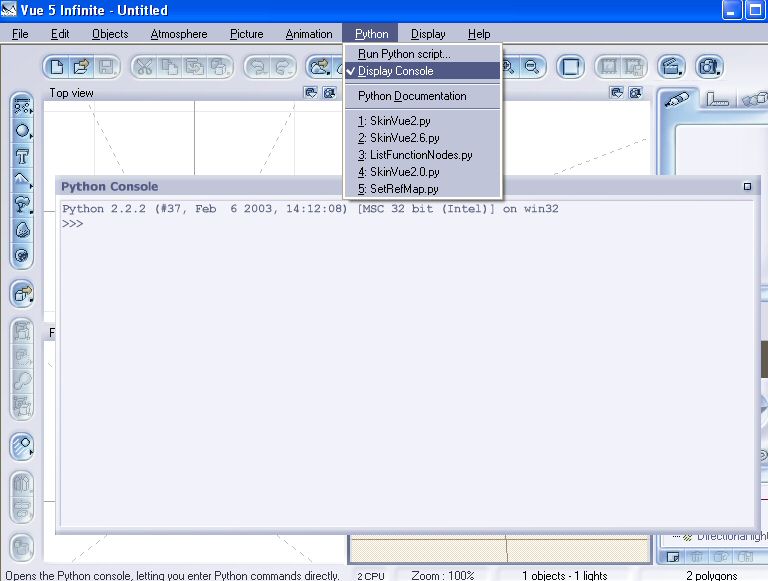Click first icon in Top view header
The height and width of the screenshot is (581, 768).
(x=311, y=93)
